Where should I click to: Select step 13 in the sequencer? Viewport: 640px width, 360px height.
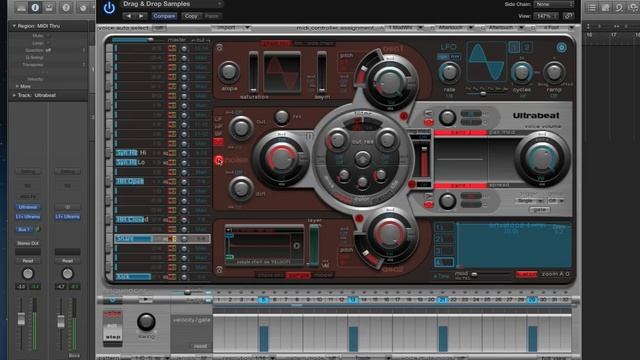coord(353,300)
